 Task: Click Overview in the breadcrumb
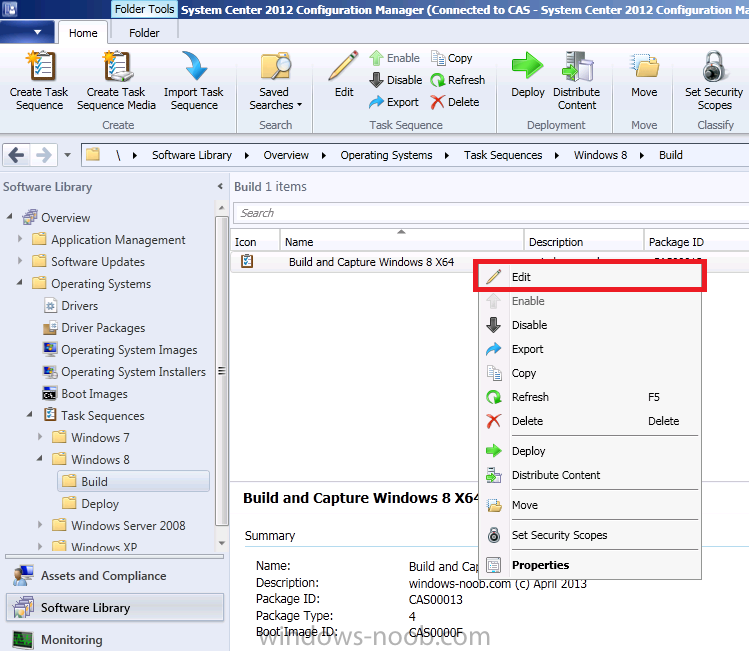pyautogui.click(x=286, y=155)
